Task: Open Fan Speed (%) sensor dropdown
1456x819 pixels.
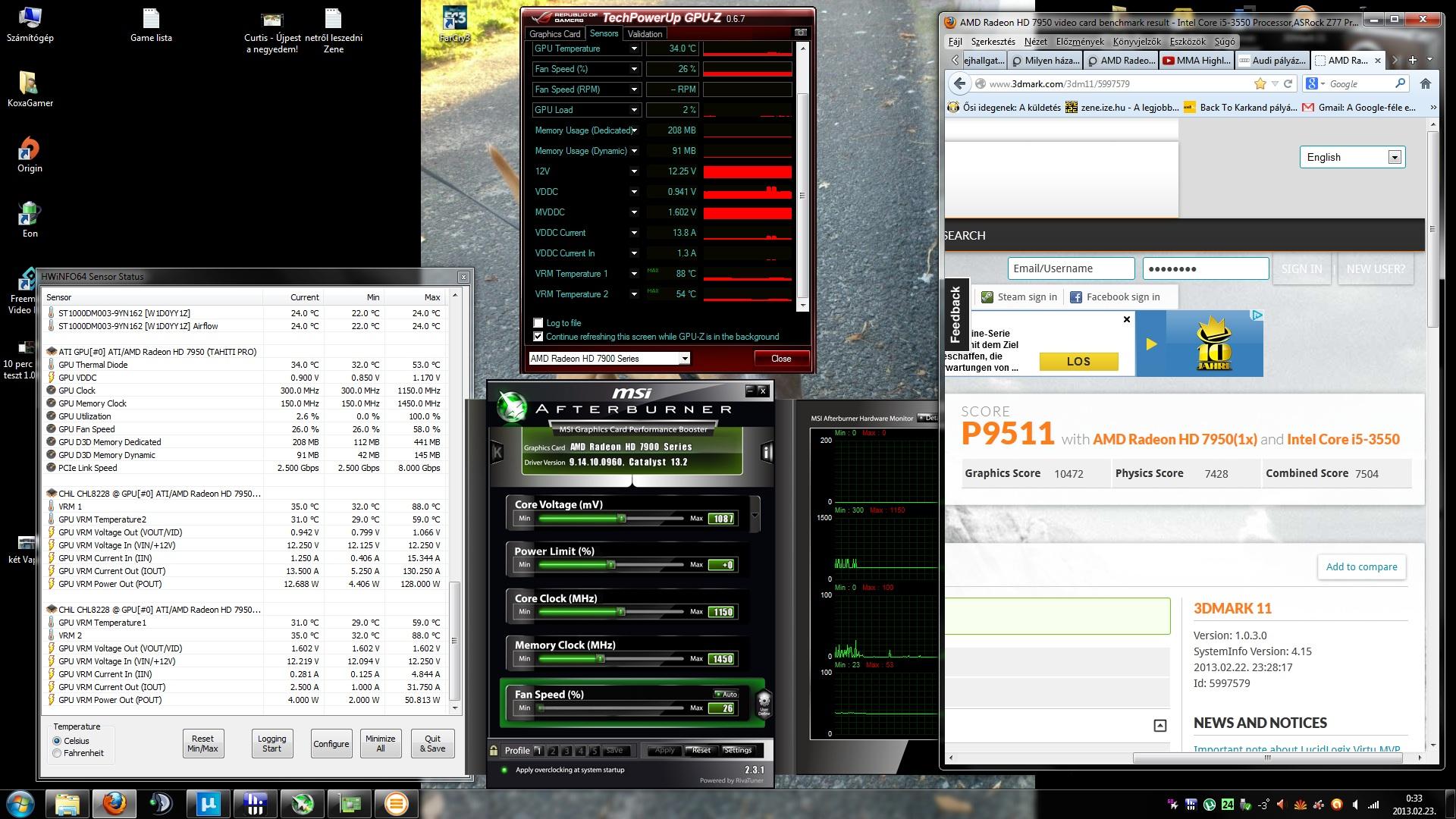Action: 634,69
